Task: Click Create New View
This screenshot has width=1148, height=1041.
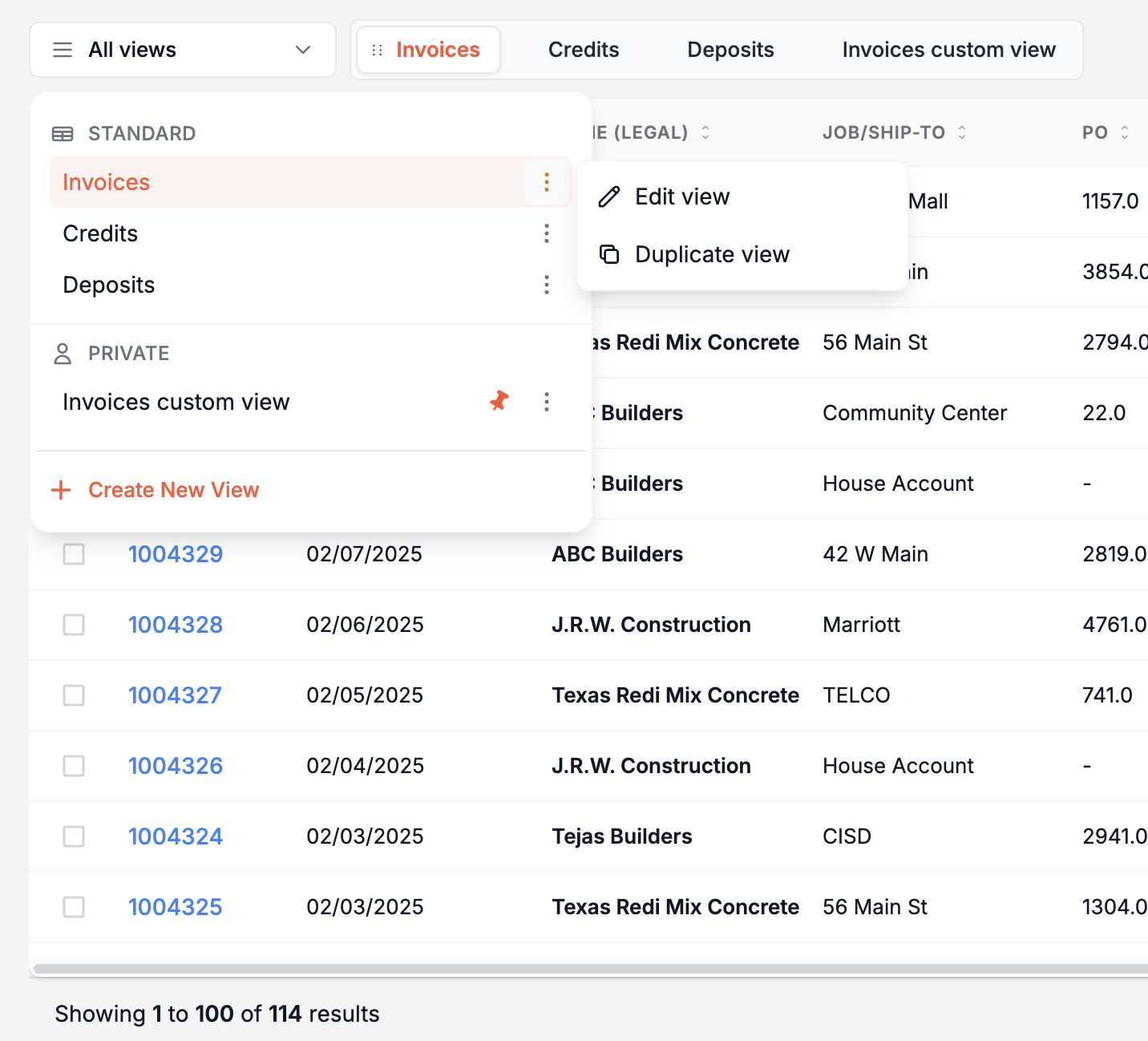Action: pyautogui.click(x=156, y=490)
